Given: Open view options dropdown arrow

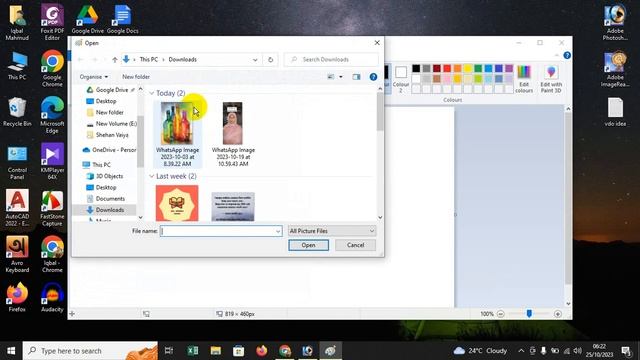Looking at the screenshot, I should click(341, 77).
